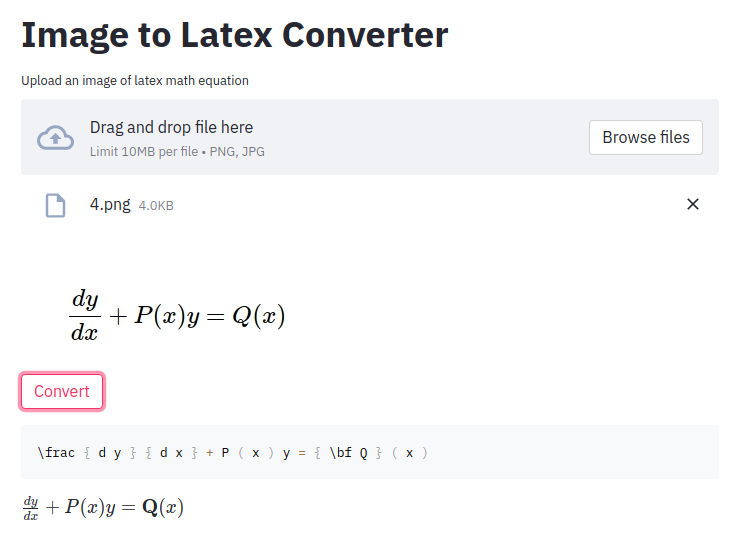Click the uploaded equation image preview
Viewport: 753px width, 538px height.
click(x=178, y=315)
